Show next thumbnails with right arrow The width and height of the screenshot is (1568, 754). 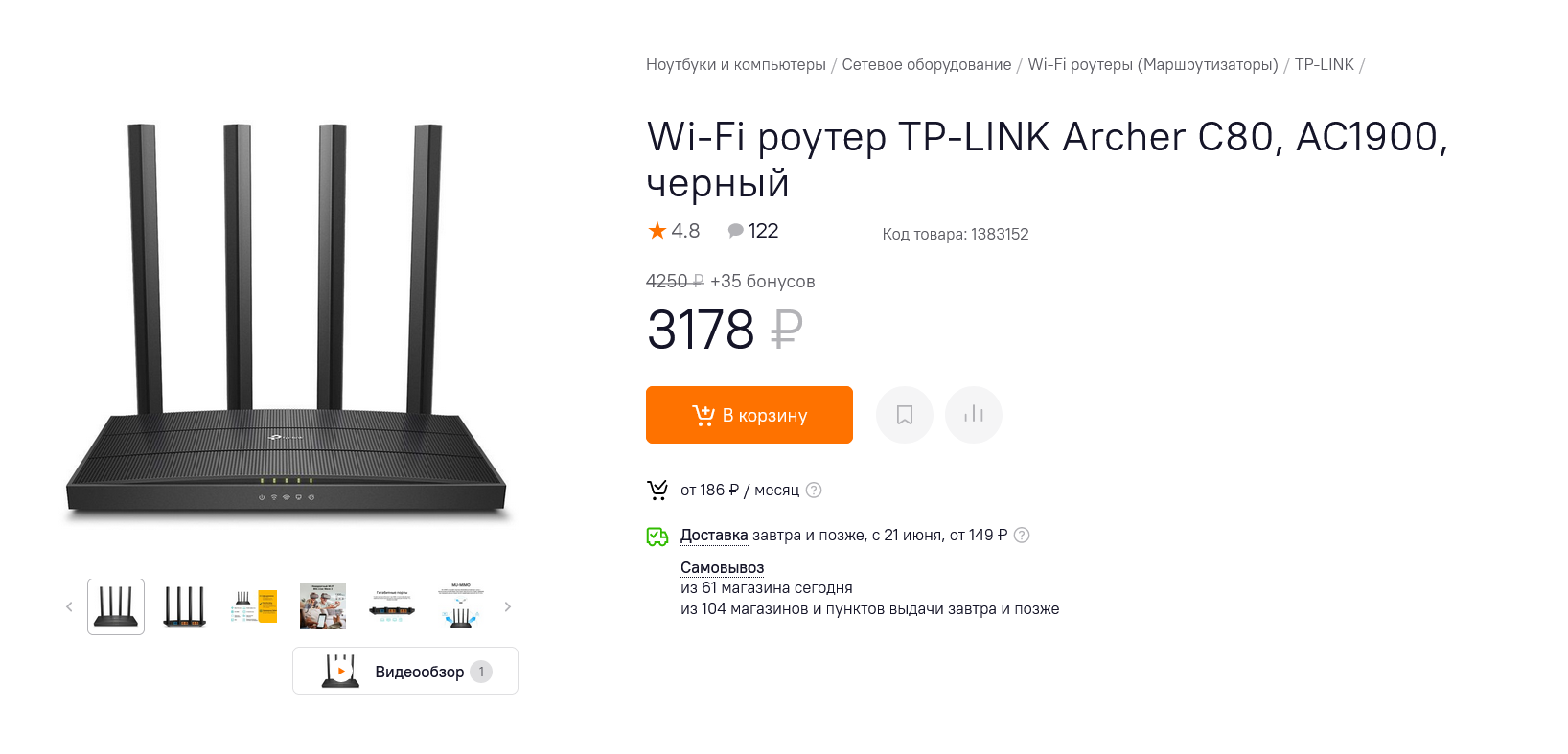click(508, 606)
